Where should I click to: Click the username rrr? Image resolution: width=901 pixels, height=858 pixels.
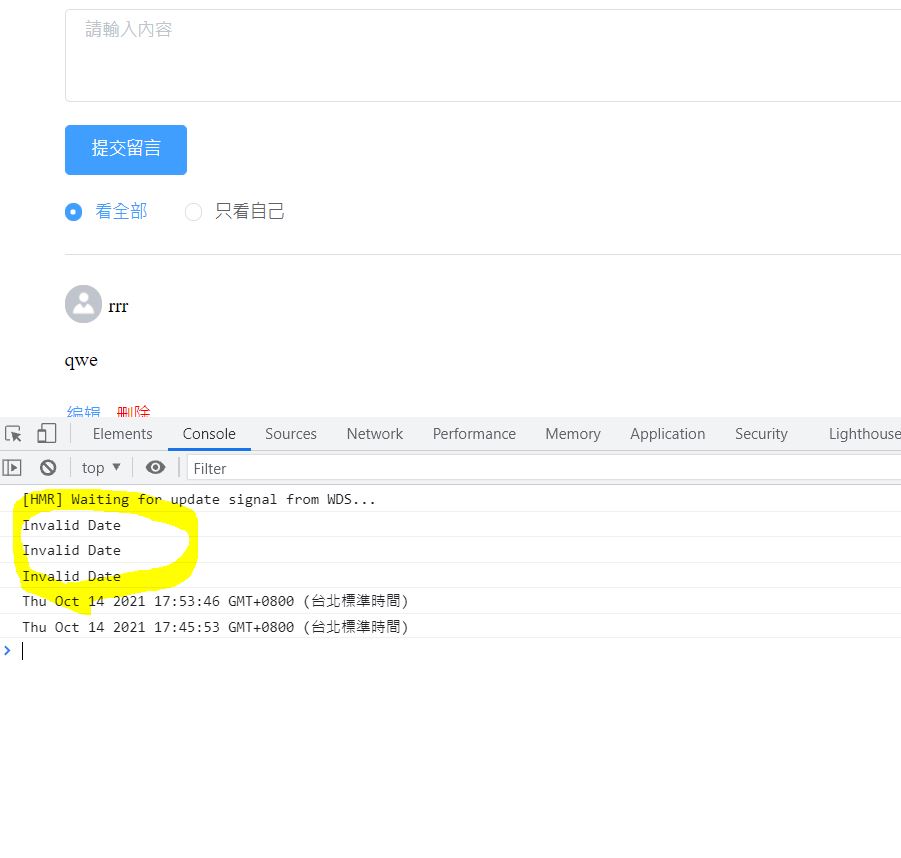[x=118, y=306]
